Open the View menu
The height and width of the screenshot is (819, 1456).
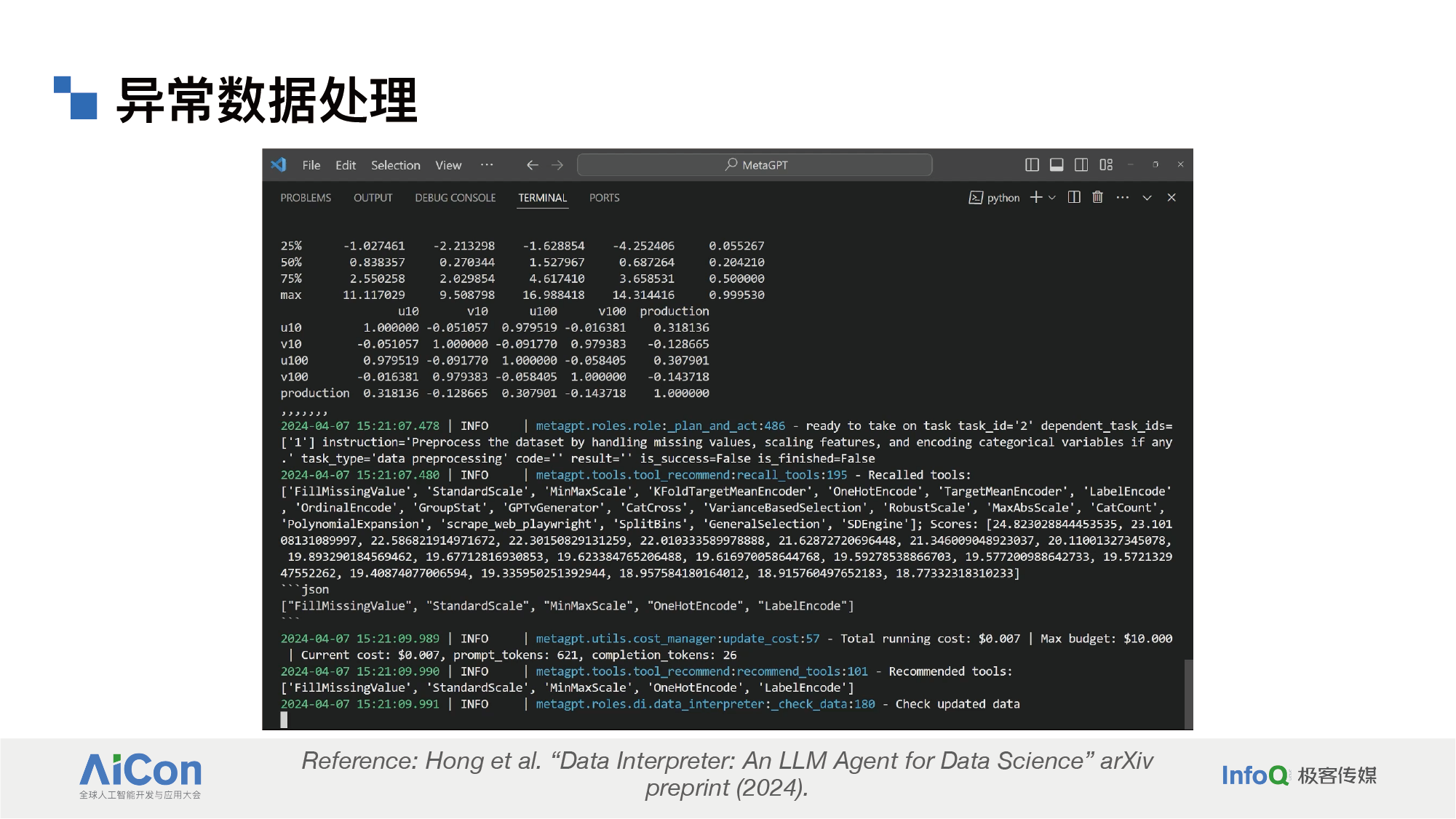tap(448, 165)
